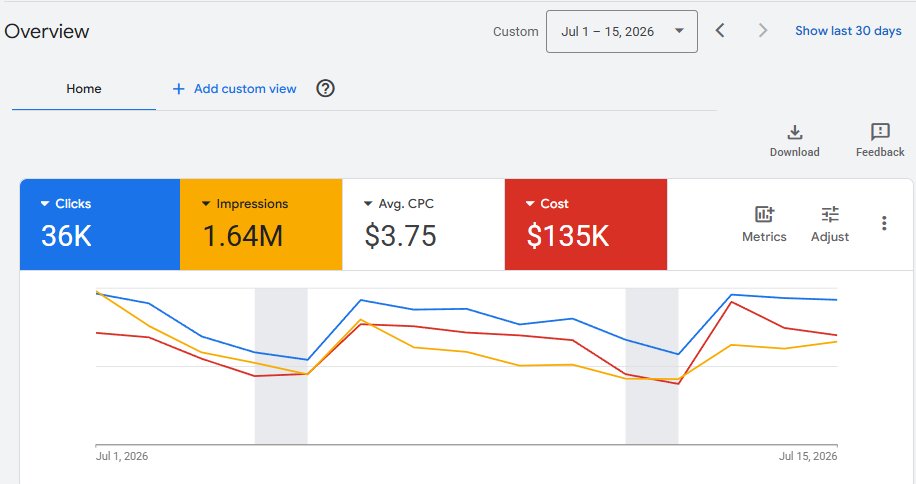Select the blue Clicks 36K scorecard
The image size is (916, 484).
pyautogui.click(x=100, y=224)
